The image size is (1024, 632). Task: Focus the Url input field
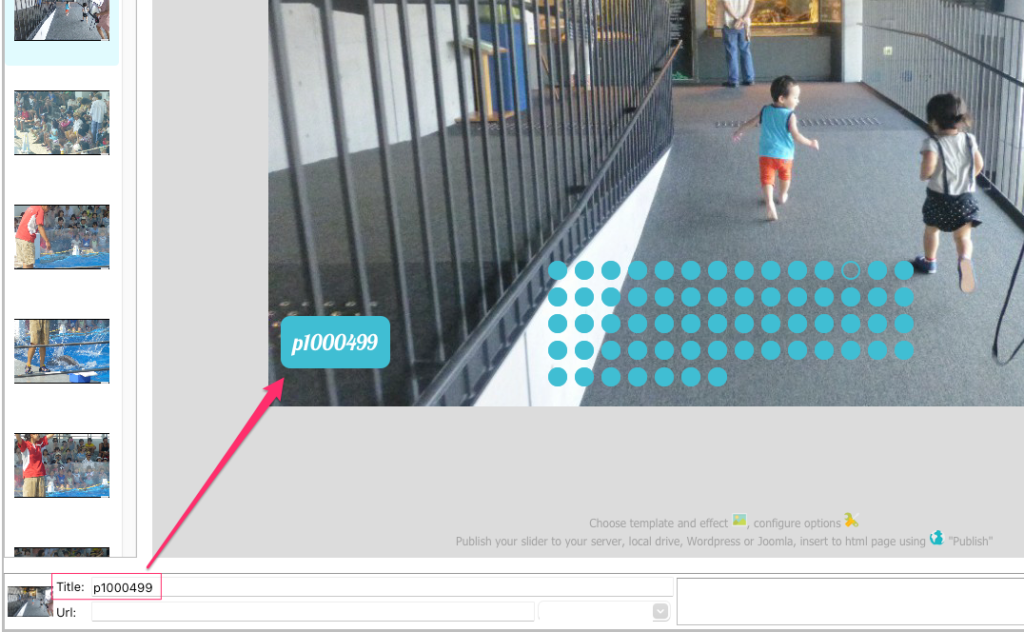(312, 611)
